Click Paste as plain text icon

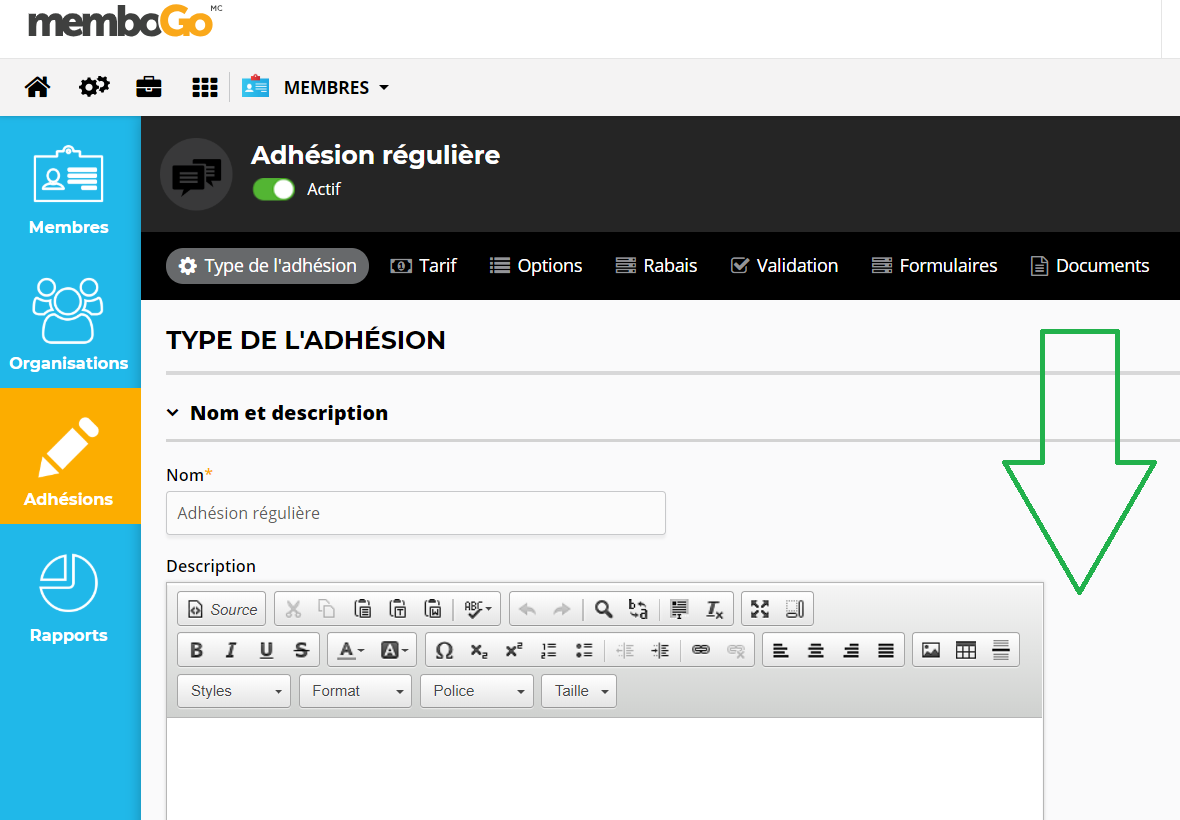click(x=398, y=609)
